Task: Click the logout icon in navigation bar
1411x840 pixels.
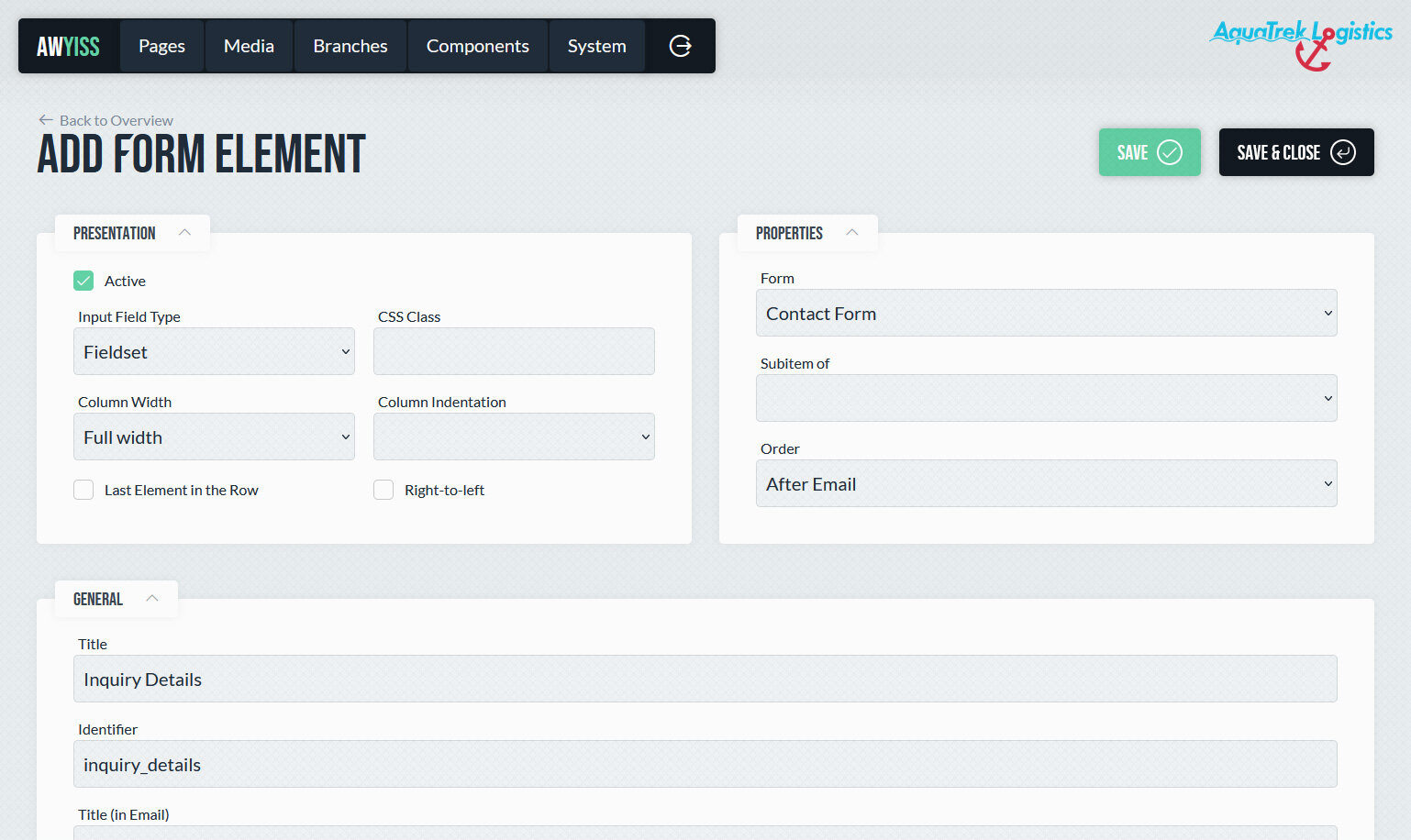Action: point(680,46)
